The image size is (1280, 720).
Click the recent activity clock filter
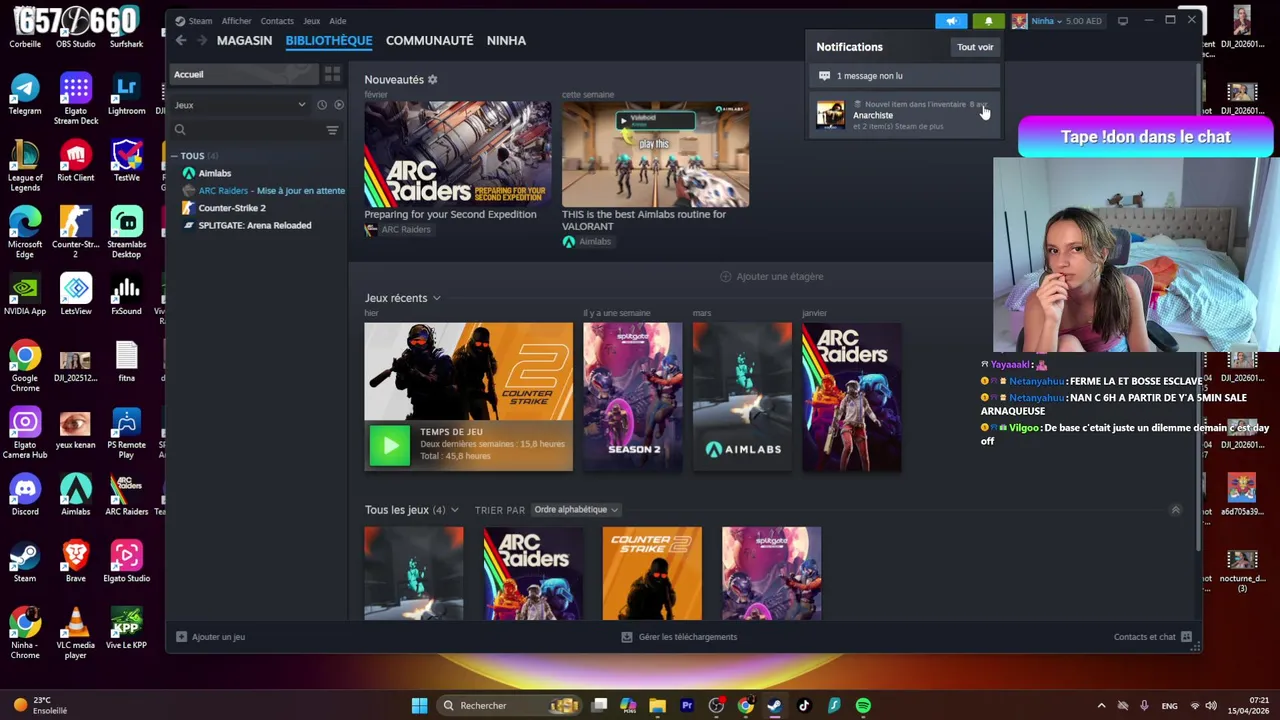322,105
